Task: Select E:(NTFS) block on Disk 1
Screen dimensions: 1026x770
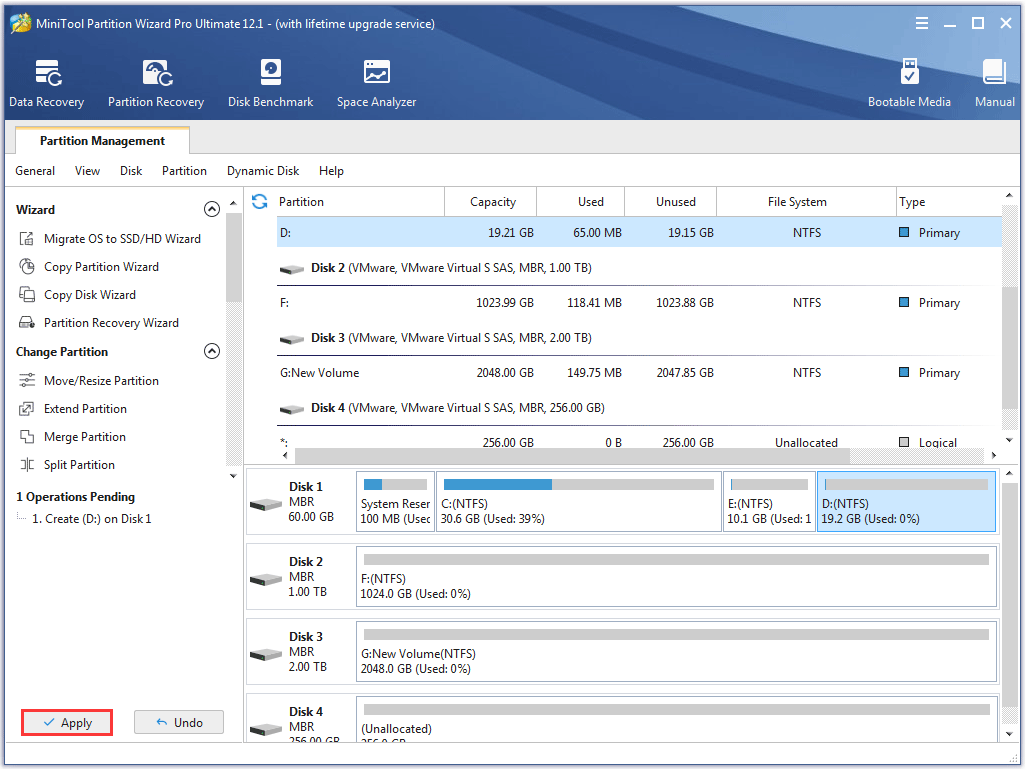Action: coord(769,502)
